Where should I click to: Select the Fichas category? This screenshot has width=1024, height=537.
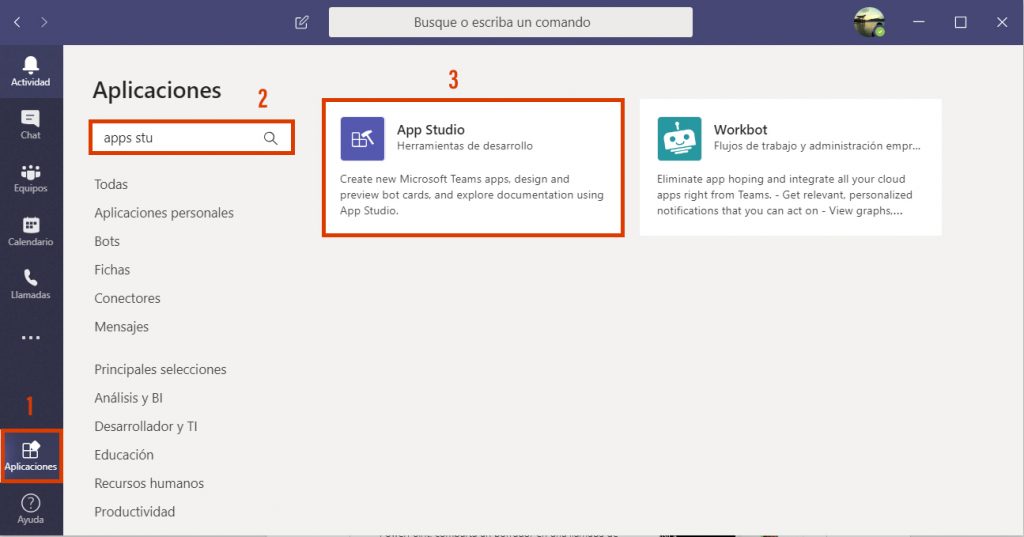pyautogui.click(x=112, y=270)
